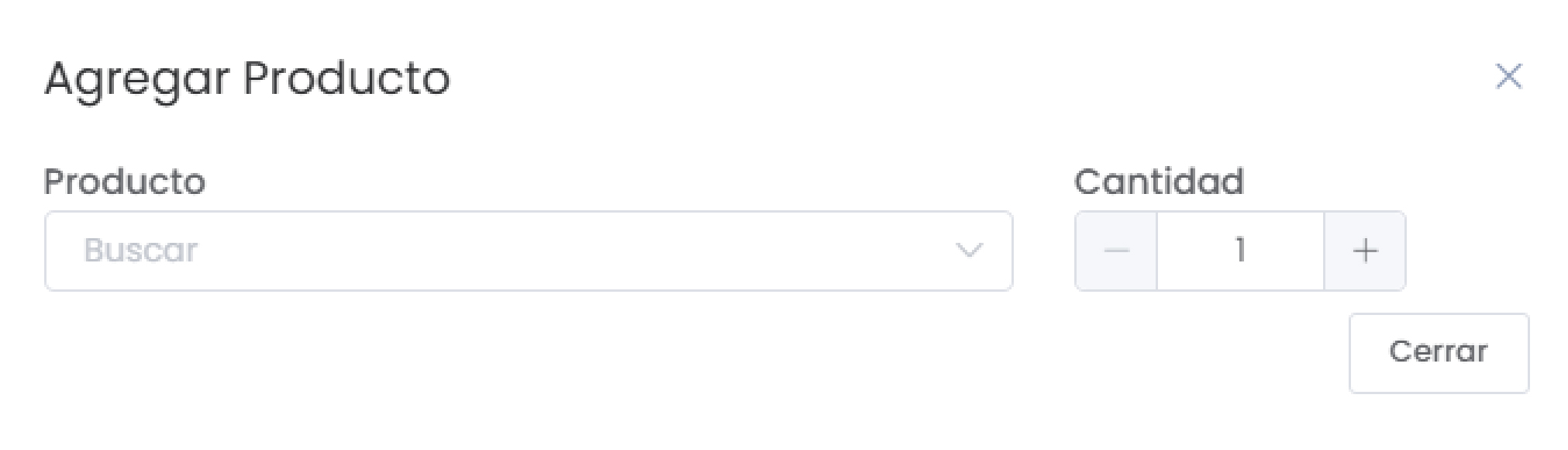Remove one unit with the minus button
The image size is (1568, 450).
coord(1116,251)
